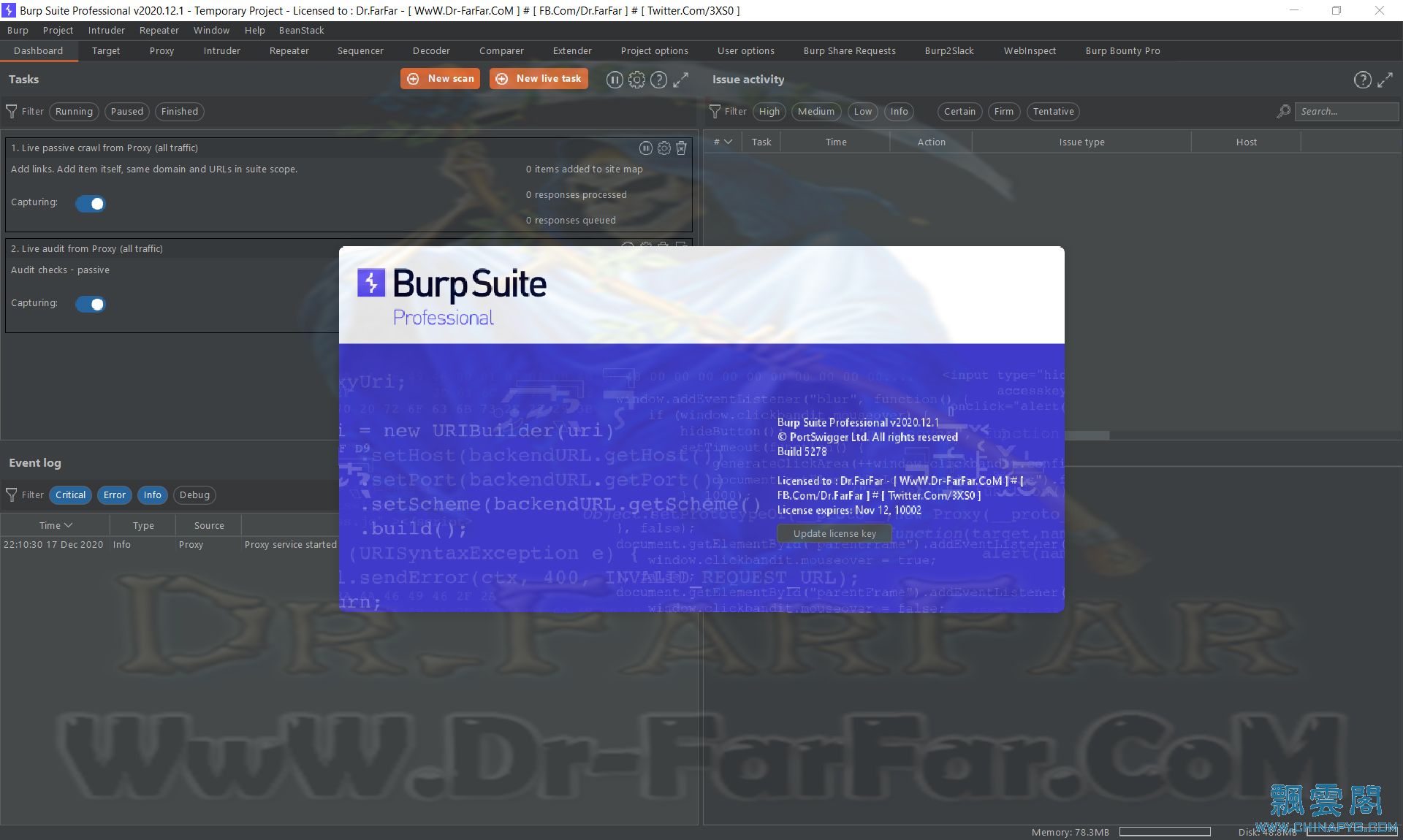
Task: Switch to the Extender tab
Action: coord(572,51)
